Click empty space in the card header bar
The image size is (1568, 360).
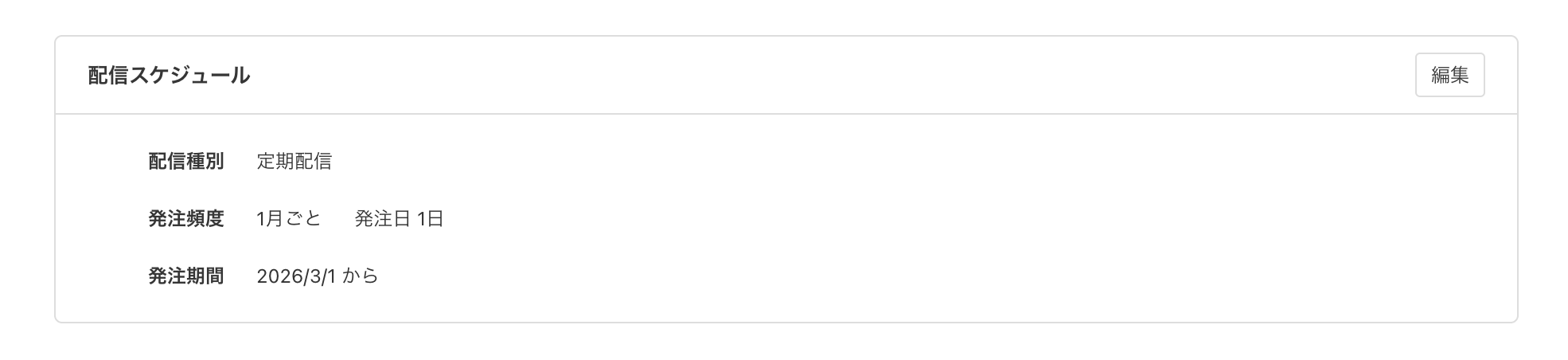coord(796,76)
